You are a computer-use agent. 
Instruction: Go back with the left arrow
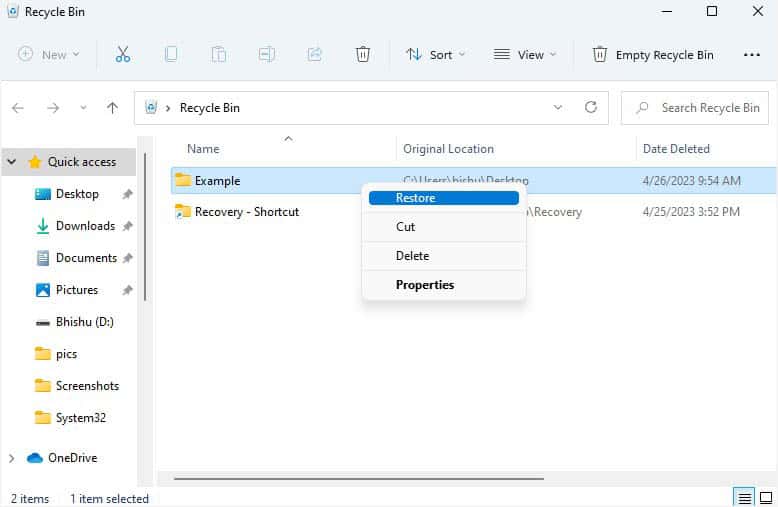click(x=18, y=108)
